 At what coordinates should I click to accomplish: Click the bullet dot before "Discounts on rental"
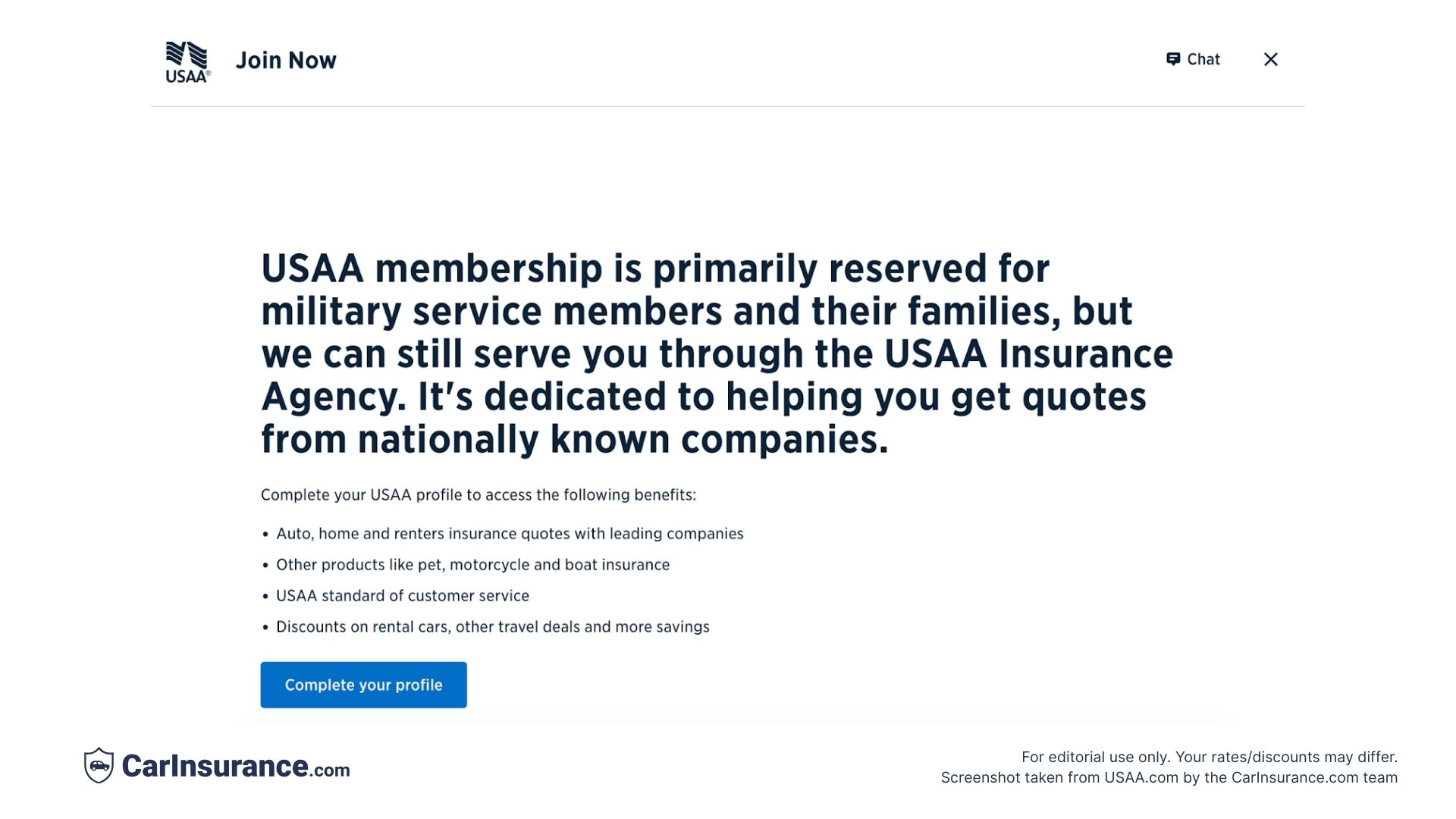[265, 628]
